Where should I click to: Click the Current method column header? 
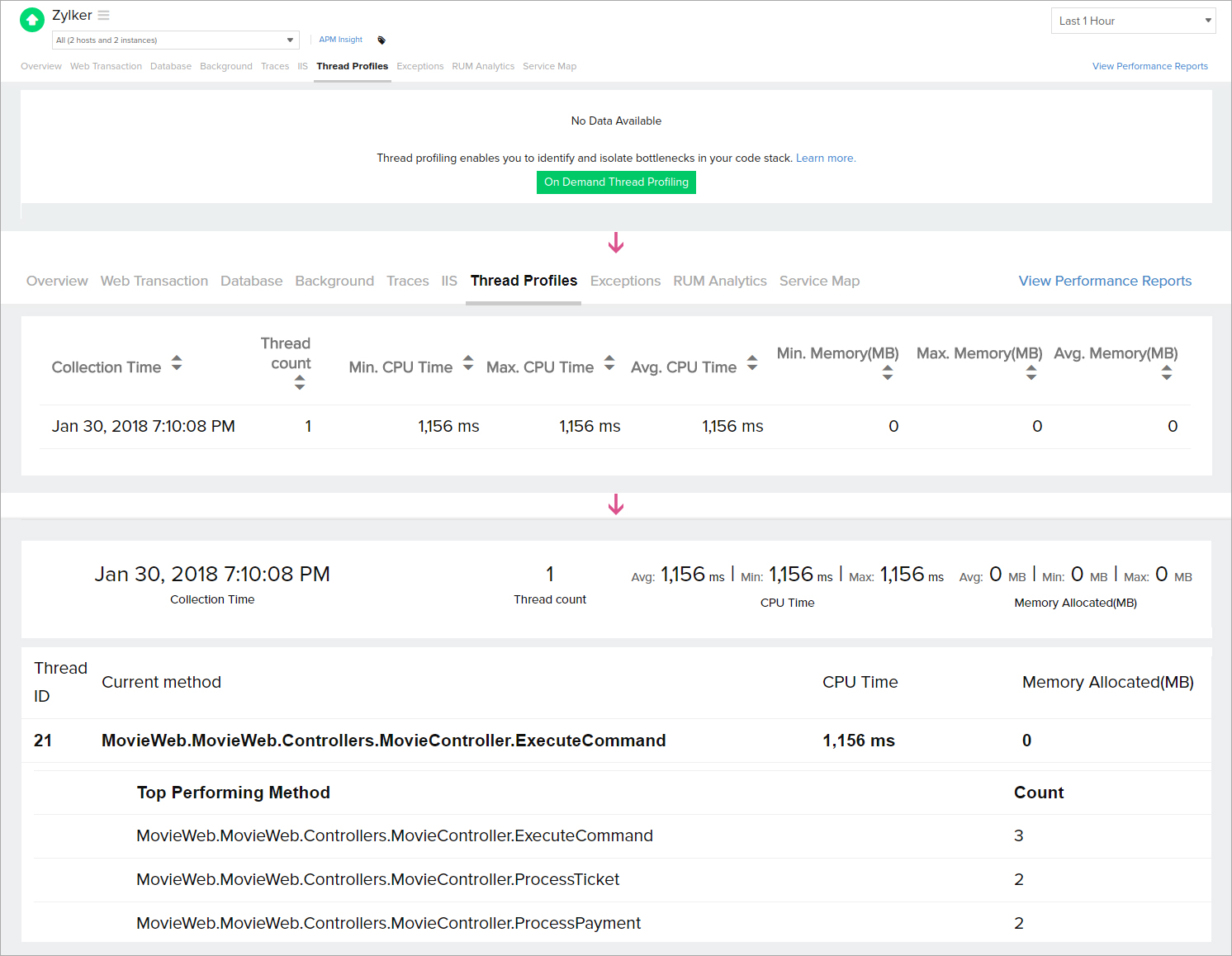pyautogui.click(x=161, y=682)
